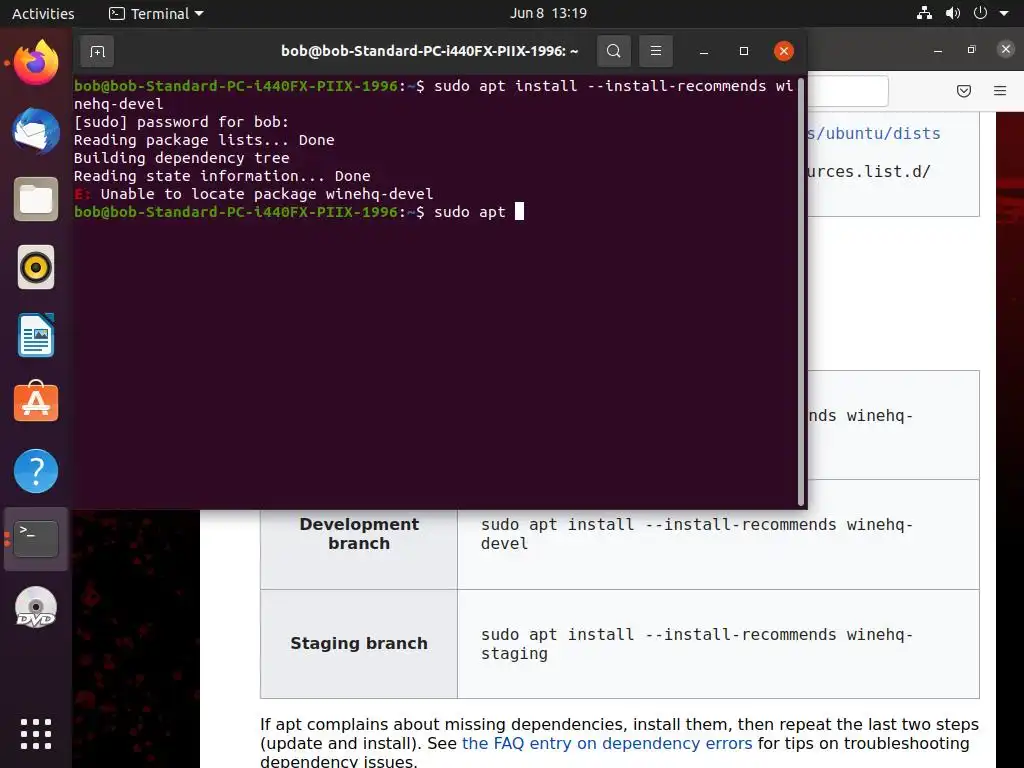Open the Files manager in the dock
This screenshot has width=1024, height=768.
click(36, 199)
